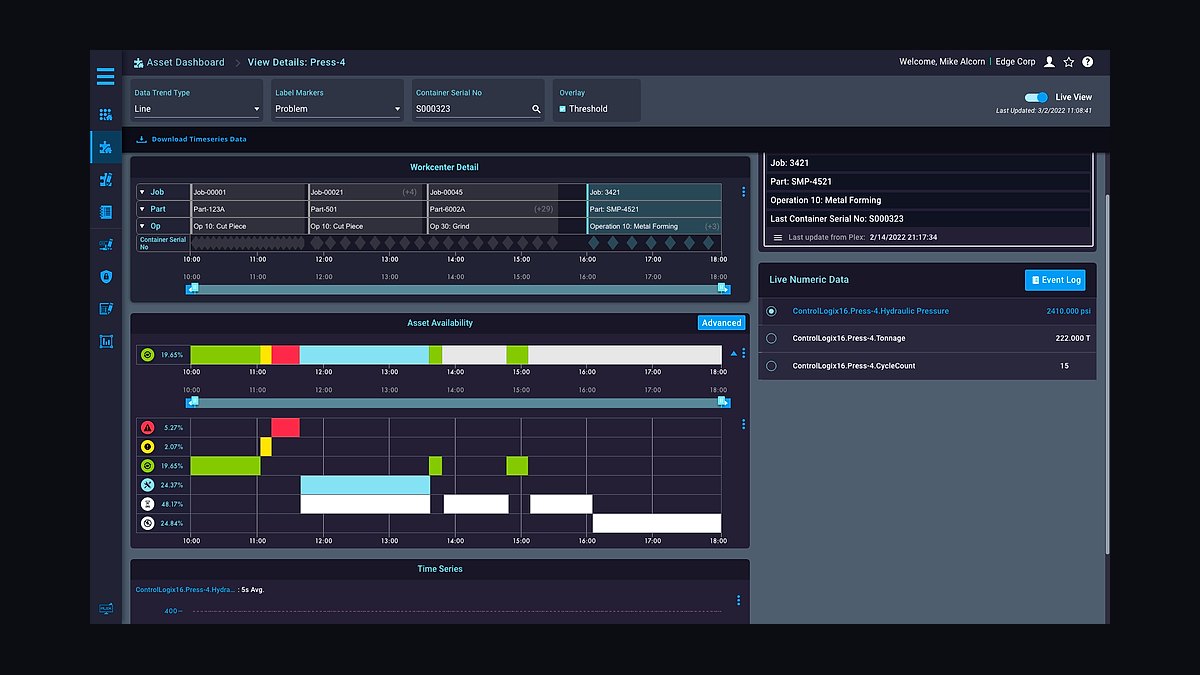Click ControlLogix16.Press-4.Hydraulic Pressure link
The width and height of the screenshot is (1200, 675).
pyautogui.click(x=871, y=311)
